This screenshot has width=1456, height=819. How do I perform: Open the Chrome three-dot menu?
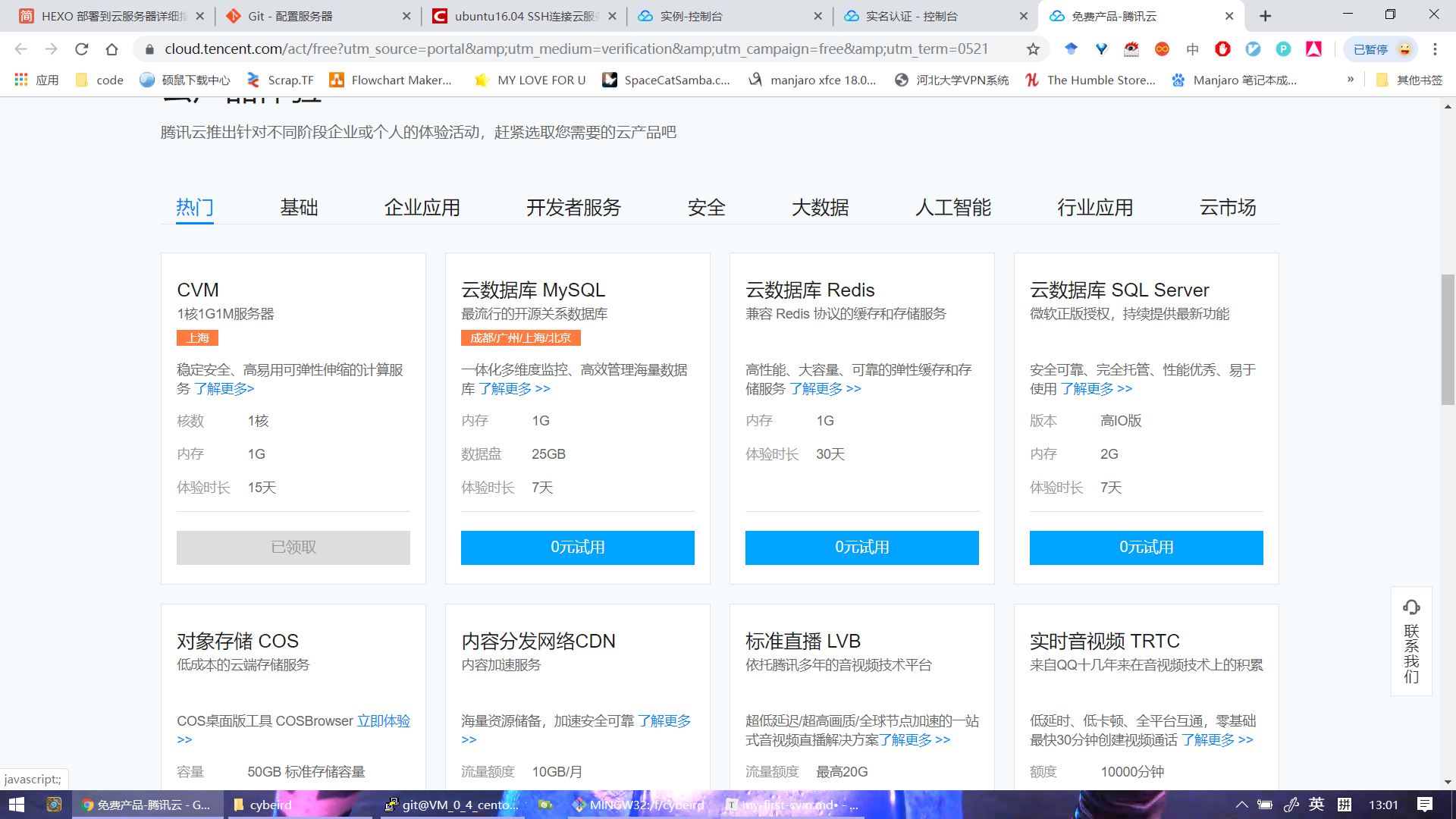[x=1435, y=49]
